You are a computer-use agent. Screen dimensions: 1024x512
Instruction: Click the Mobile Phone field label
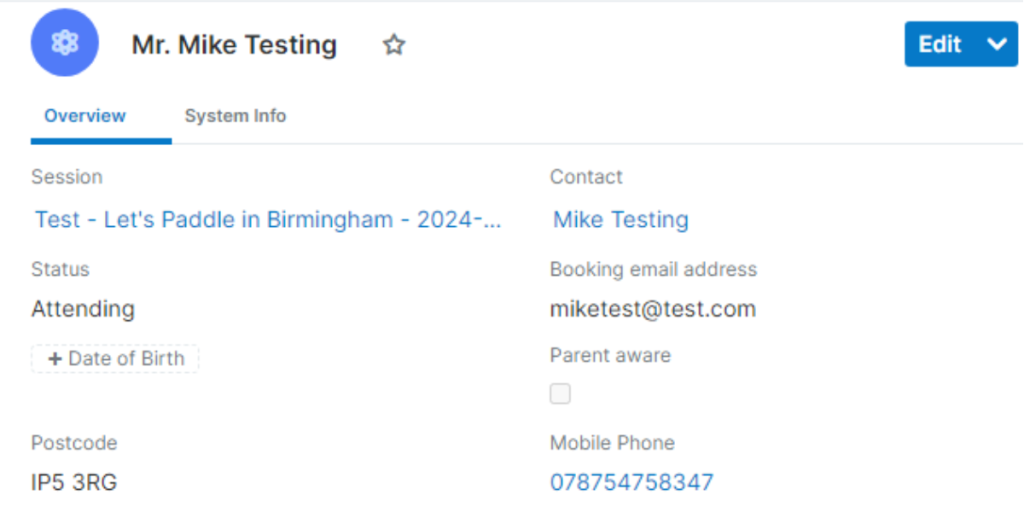point(612,443)
